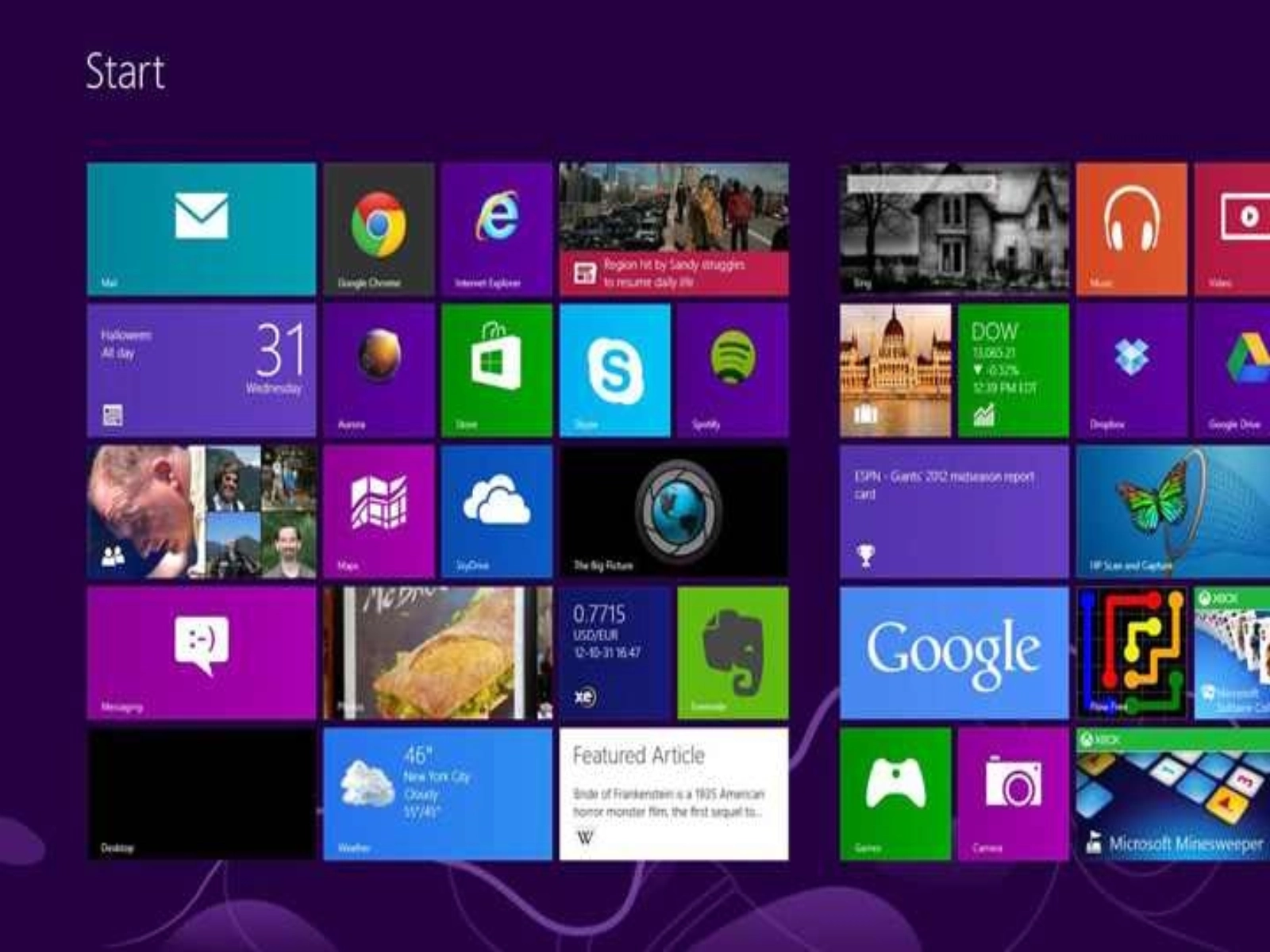Open the Maps tile

click(379, 511)
